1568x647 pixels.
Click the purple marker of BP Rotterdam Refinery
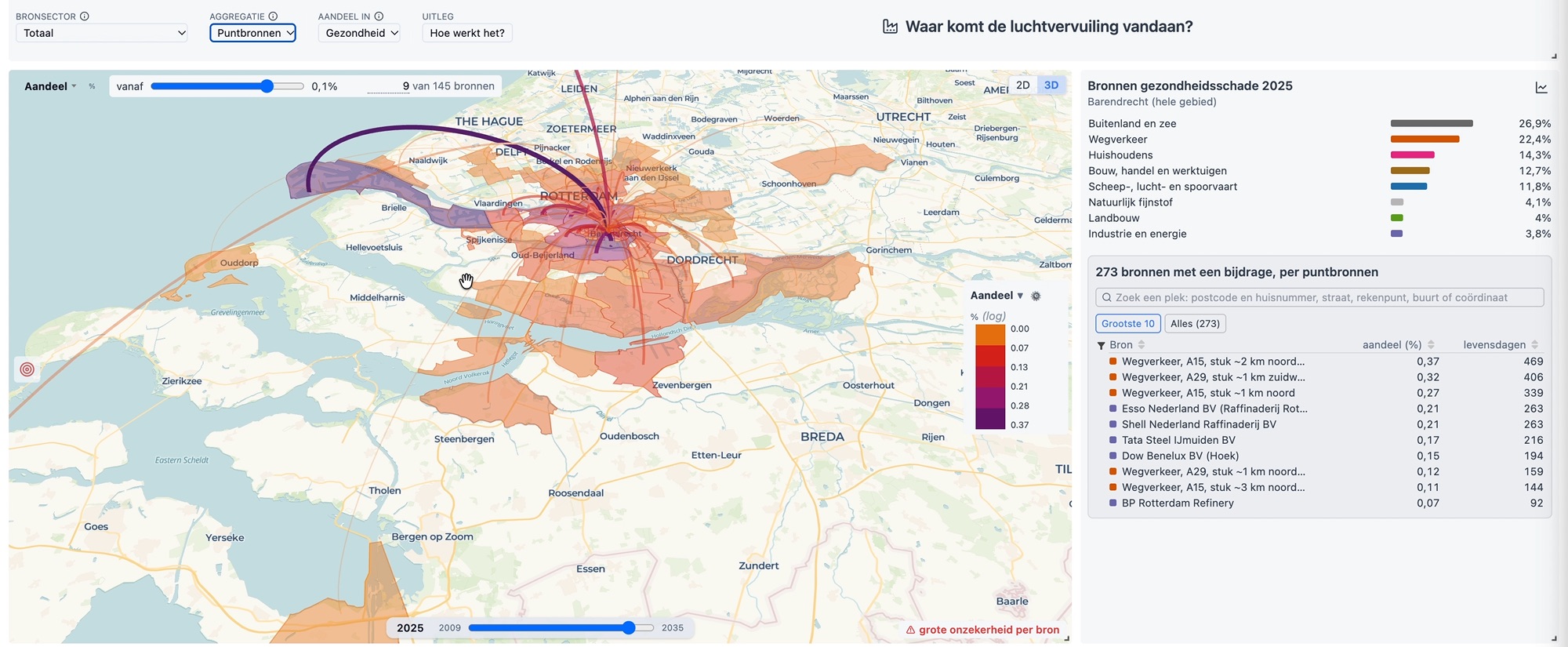(x=1113, y=503)
